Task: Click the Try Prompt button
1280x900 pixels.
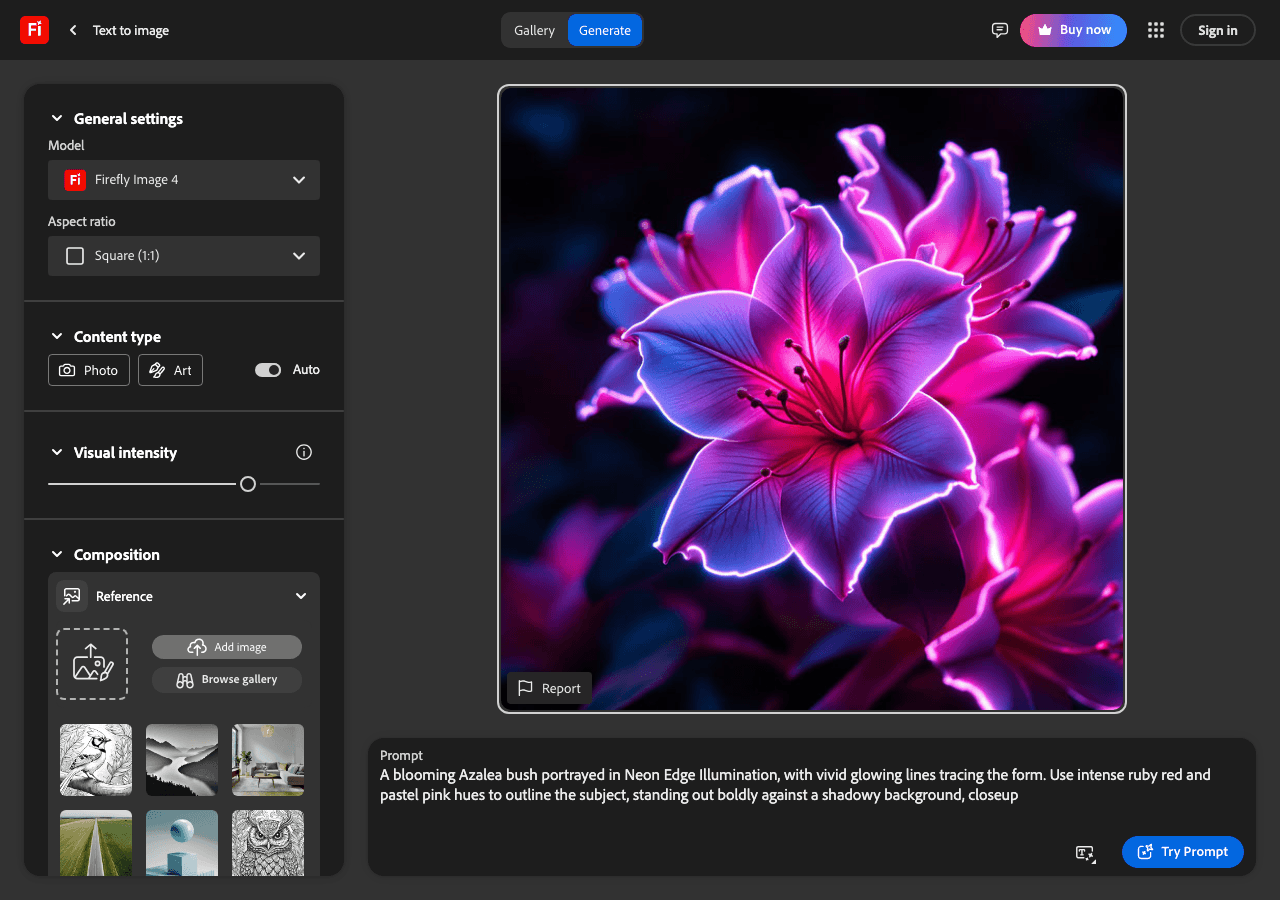Action: [1183, 852]
